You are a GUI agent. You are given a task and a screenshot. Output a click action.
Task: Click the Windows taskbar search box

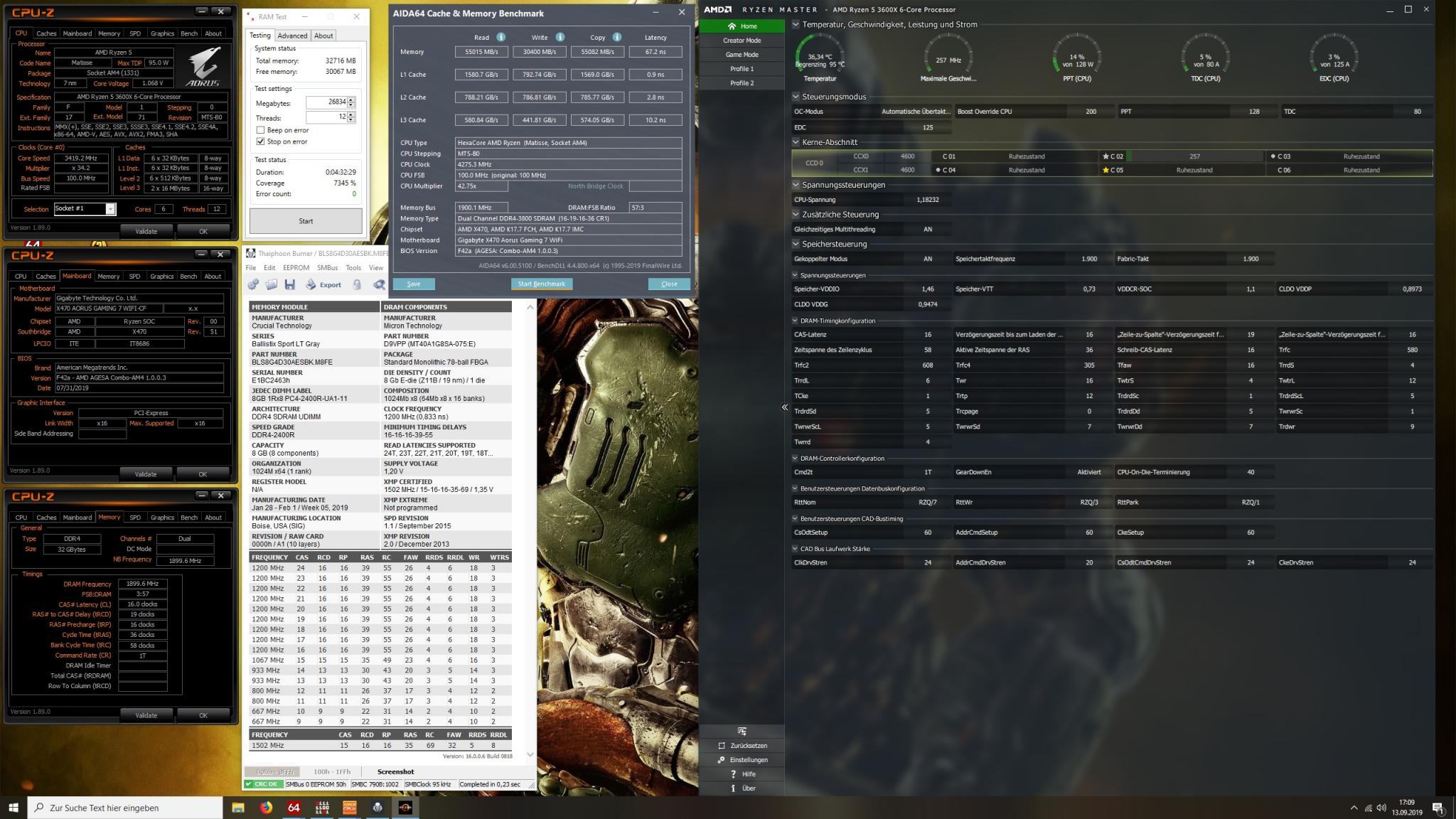coord(125,808)
